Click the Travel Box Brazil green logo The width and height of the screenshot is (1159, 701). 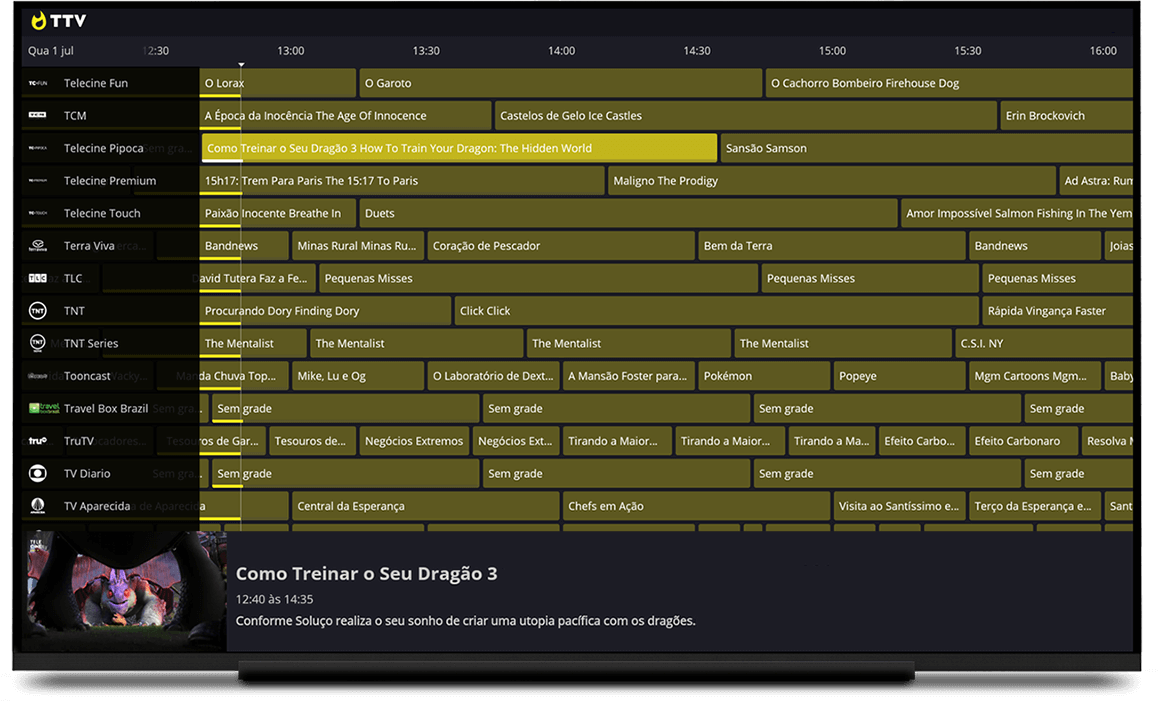[x=38, y=408]
